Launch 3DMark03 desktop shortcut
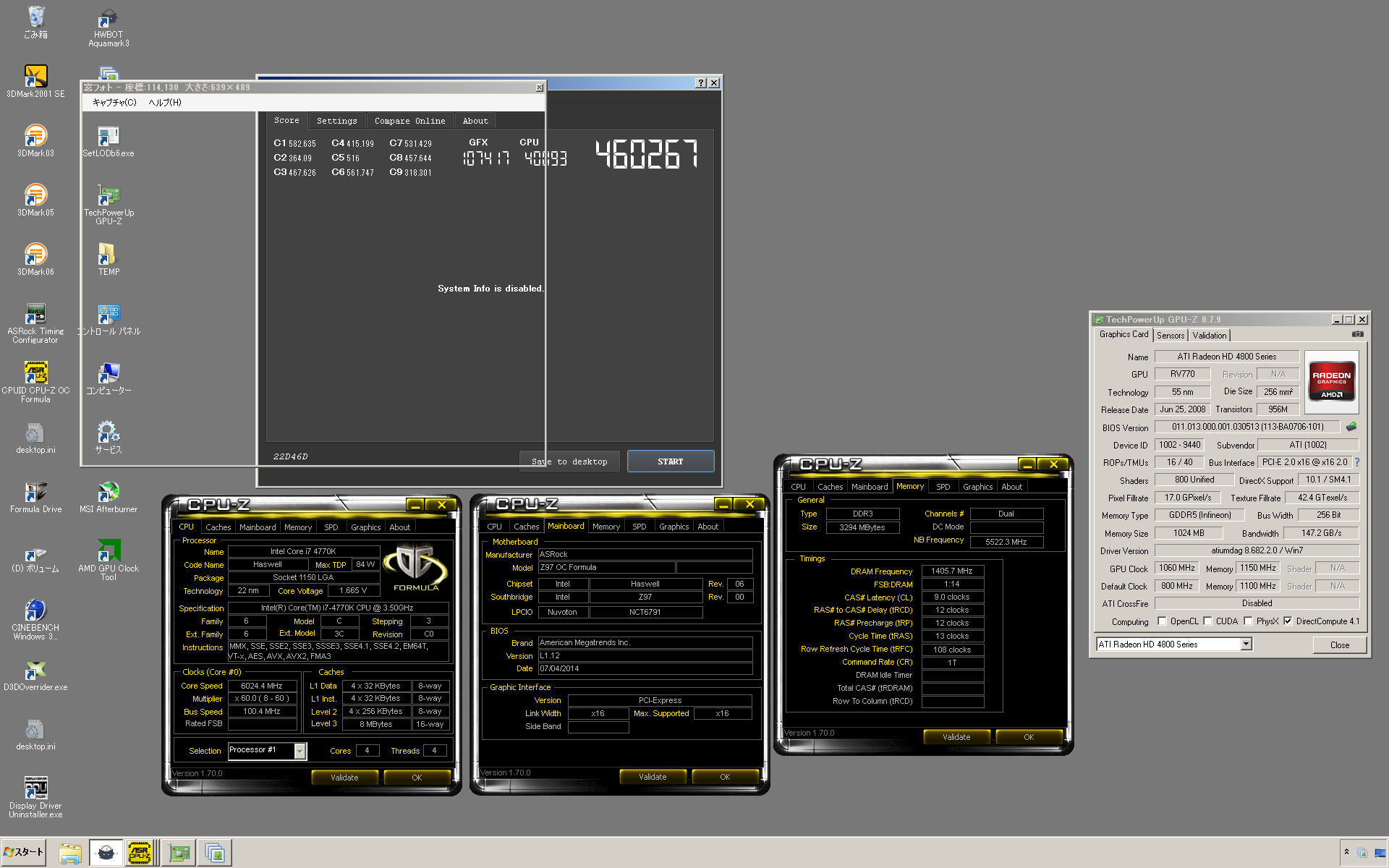Screen dimensions: 1389x868 [35, 140]
